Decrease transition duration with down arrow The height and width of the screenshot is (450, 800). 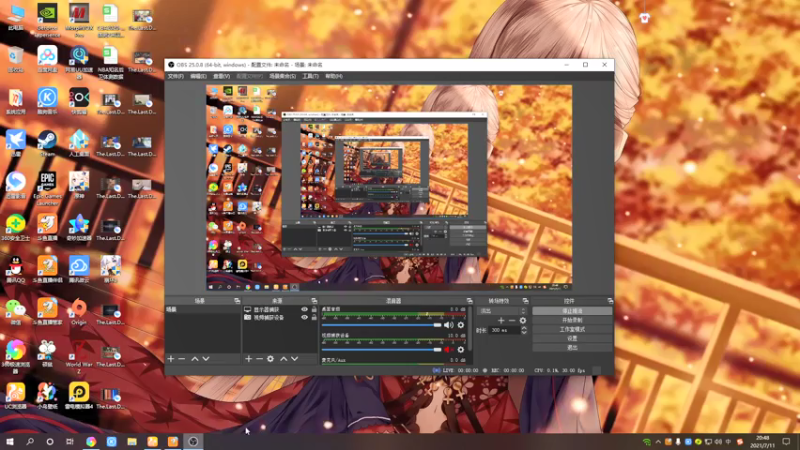523,333
